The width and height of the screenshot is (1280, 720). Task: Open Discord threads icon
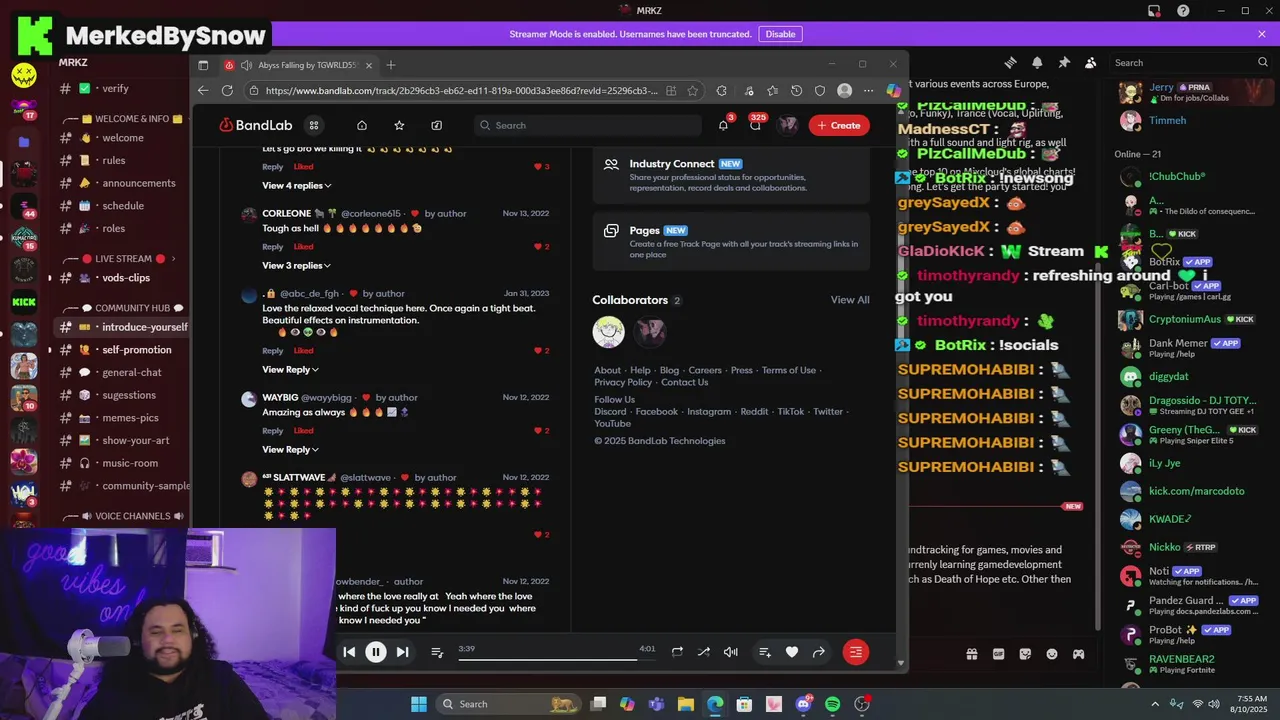(x=1010, y=62)
